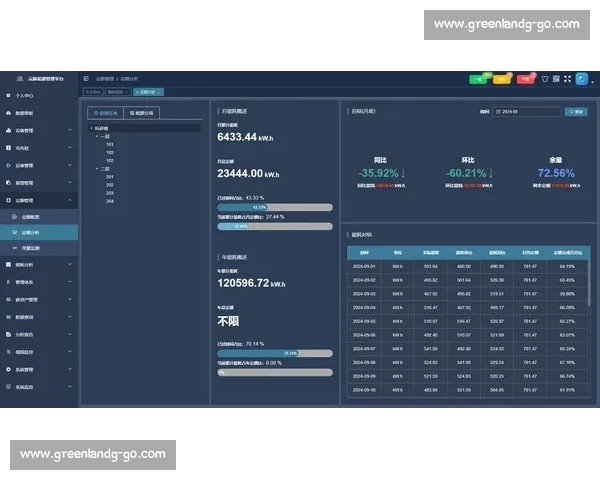Click the monthly 43.33% quota progress bar
The width and height of the screenshot is (600, 480).
pyautogui.click(x=274, y=207)
